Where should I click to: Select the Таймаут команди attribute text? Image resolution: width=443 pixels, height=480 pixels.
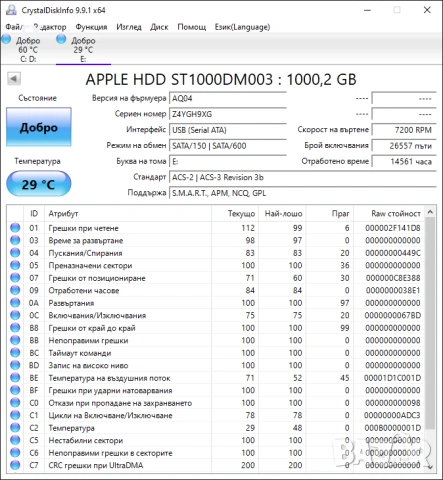pos(80,353)
